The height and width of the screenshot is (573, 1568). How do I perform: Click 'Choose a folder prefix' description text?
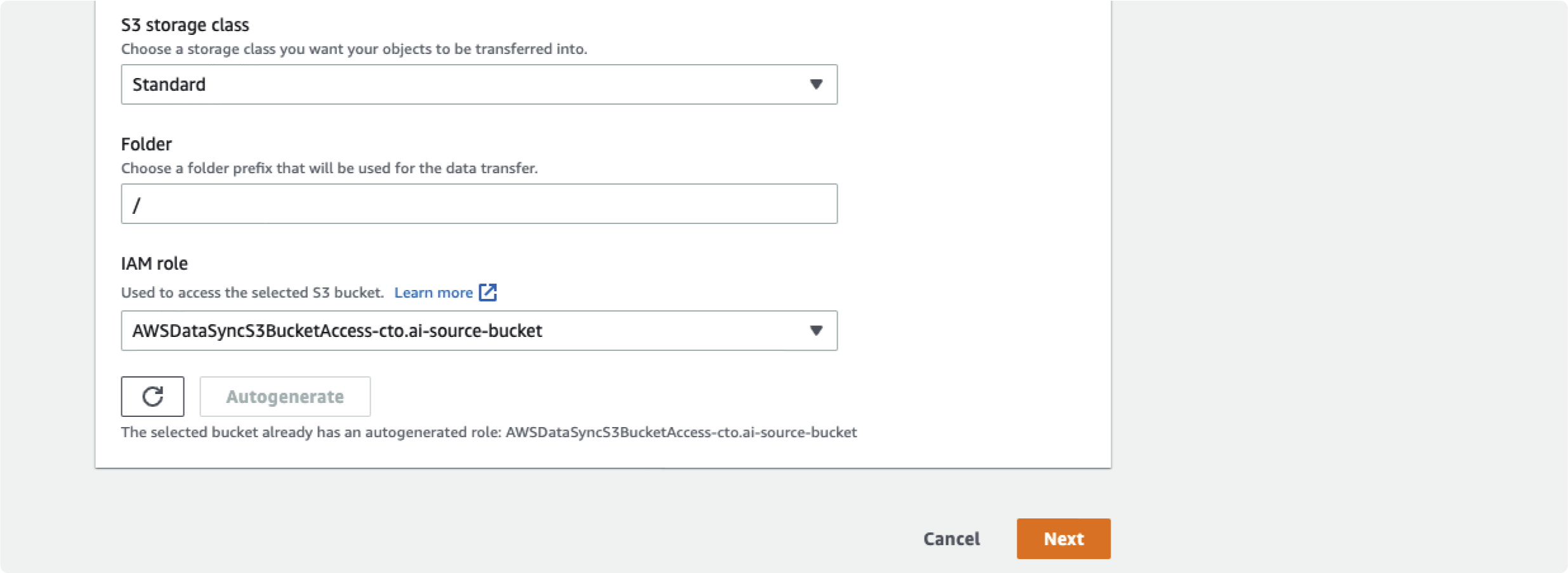click(x=329, y=168)
